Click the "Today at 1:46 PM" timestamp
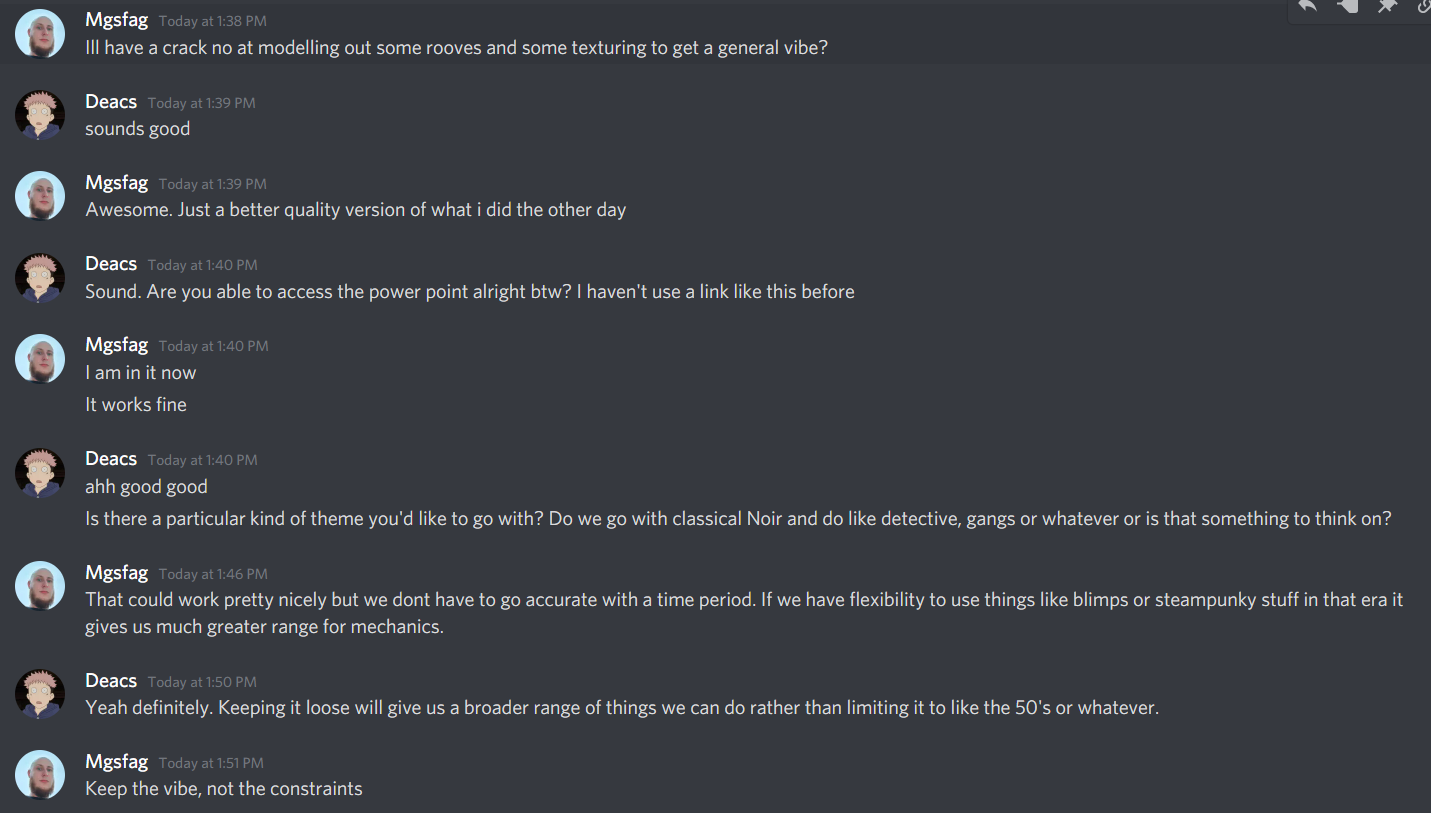1431x813 pixels. pyautogui.click(x=213, y=574)
